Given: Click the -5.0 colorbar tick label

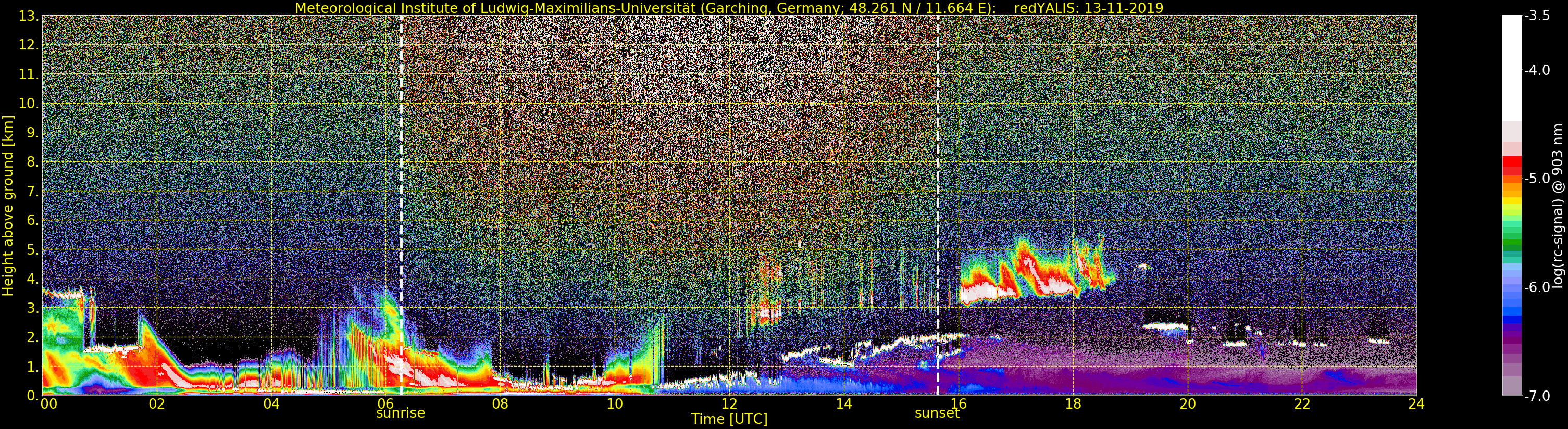Looking at the screenshot, I should (1536, 178).
